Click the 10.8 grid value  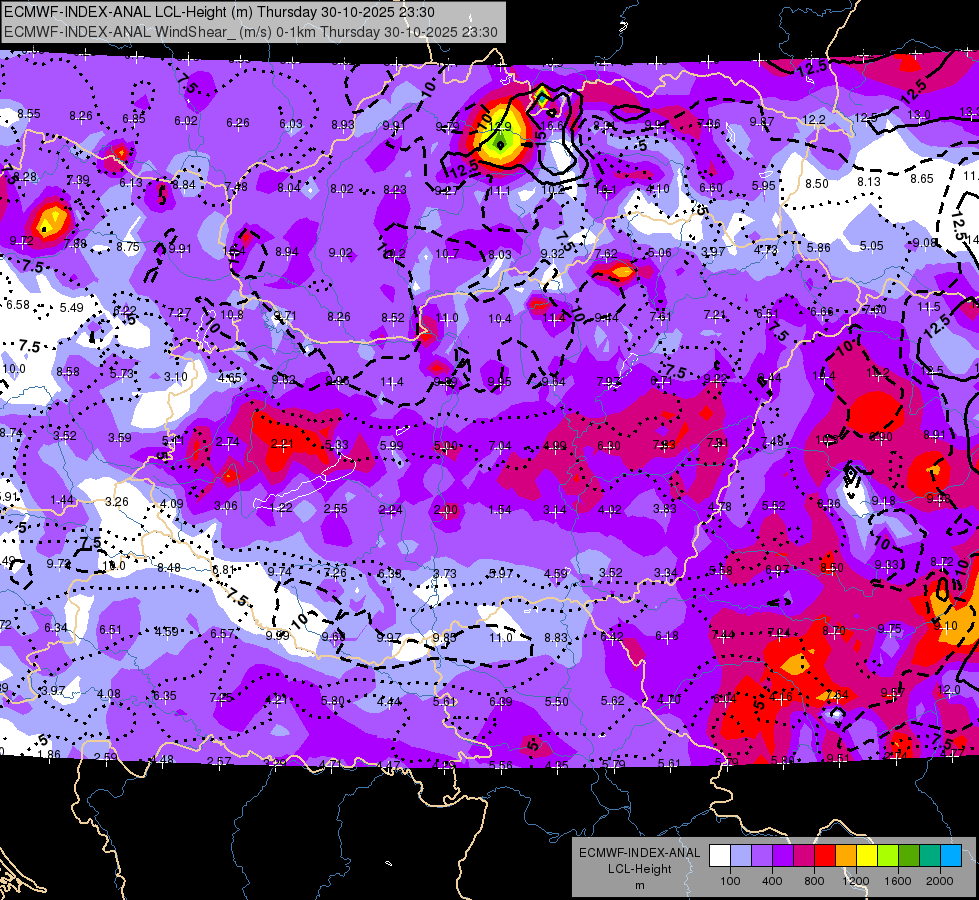pos(232,315)
